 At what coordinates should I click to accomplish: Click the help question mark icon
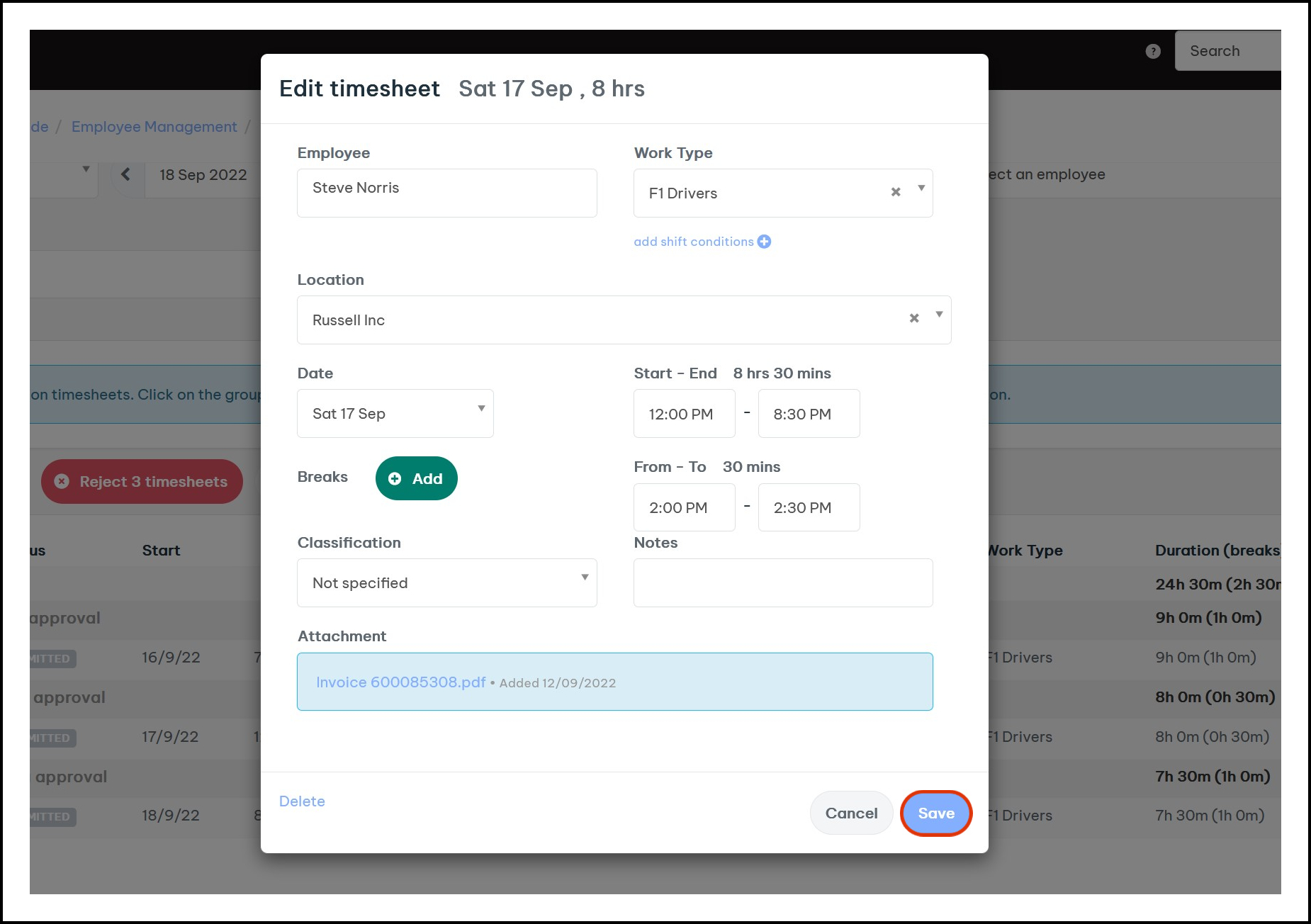pyautogui.click(x=1153, y=51)
